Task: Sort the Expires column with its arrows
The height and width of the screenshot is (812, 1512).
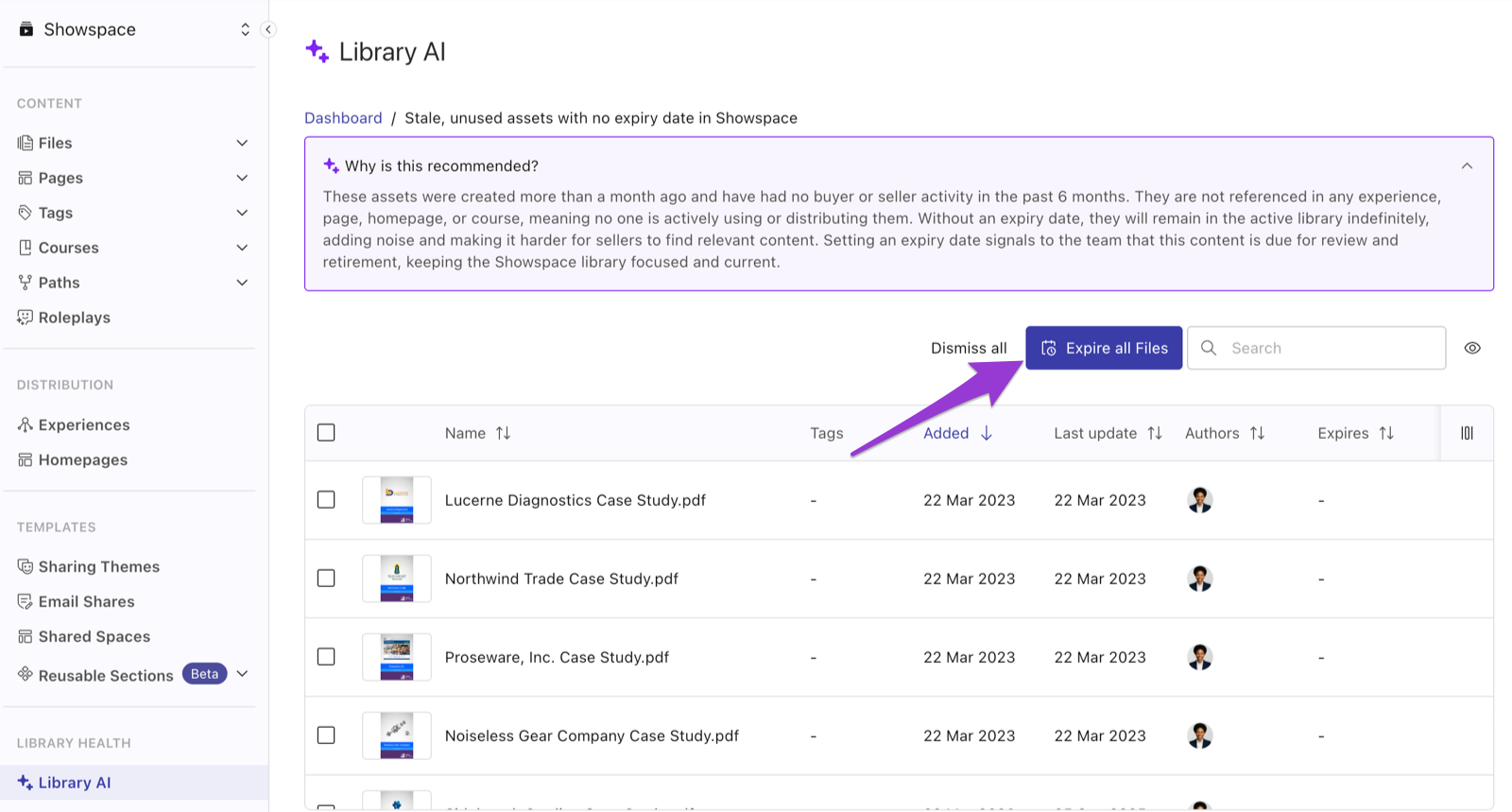Action: point(1386,433)
